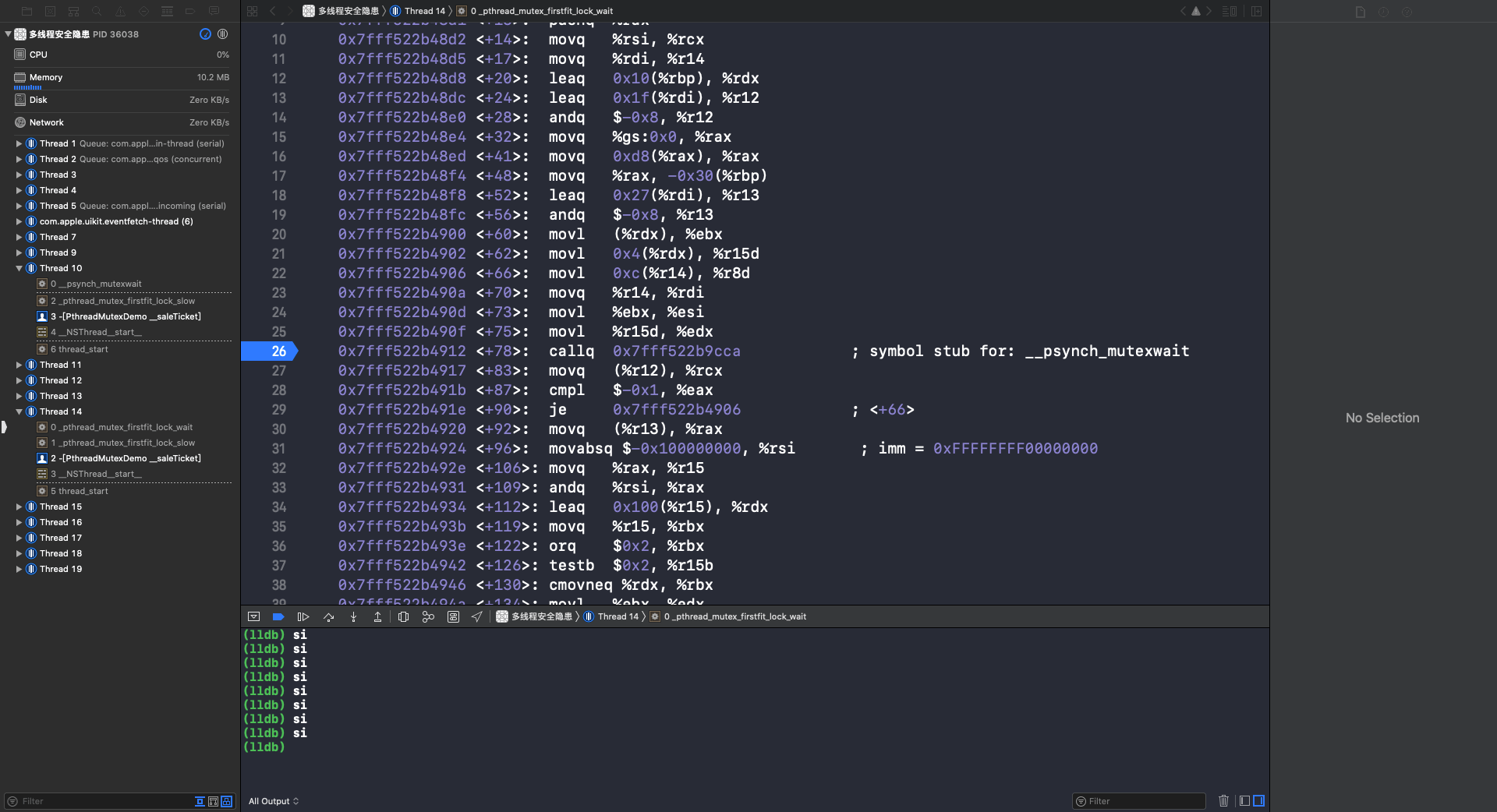Toggle the console pane
This screenshot has height=812, width=1497.
pos(1258,800)
